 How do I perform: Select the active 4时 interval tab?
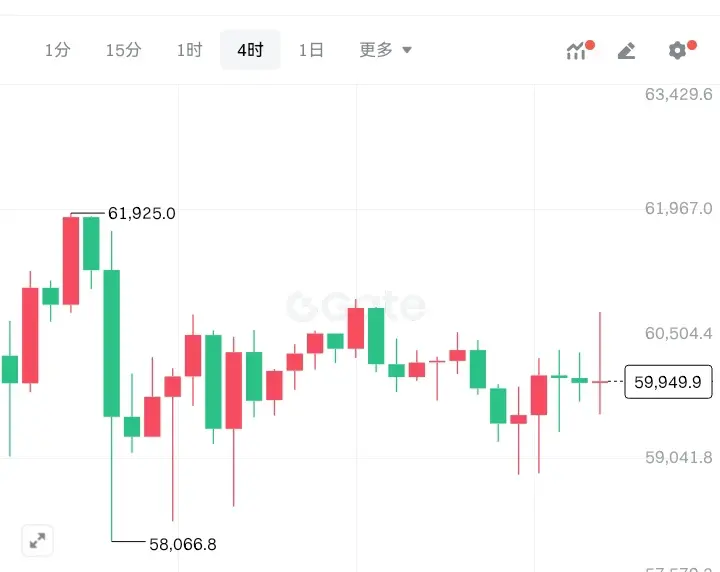tap(250, 50)
